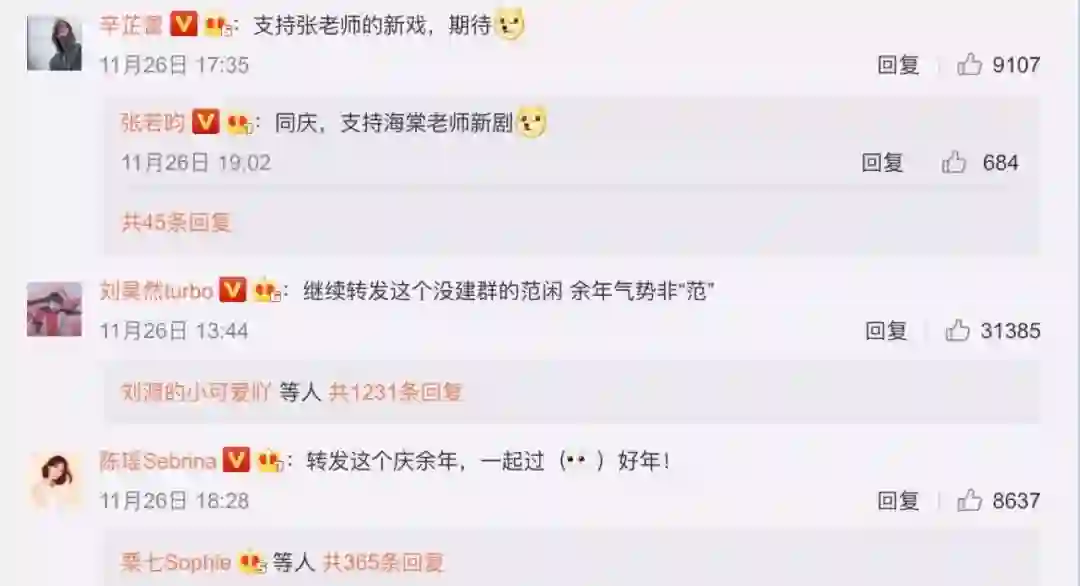Expand the 共45条回复 thread
This screenshot has height=586, width=1080.
point(176,222)
